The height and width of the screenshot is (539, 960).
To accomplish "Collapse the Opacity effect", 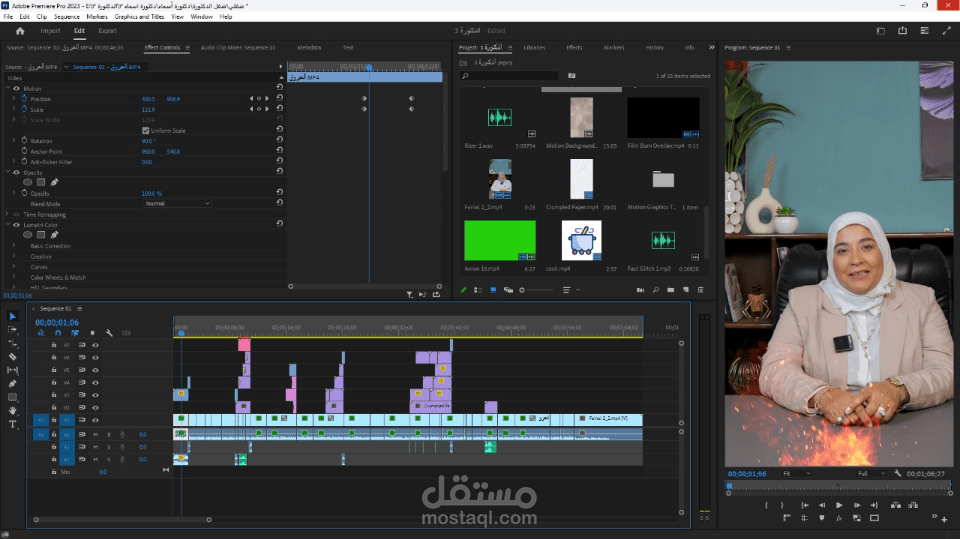I will pyautogui.click(x=7, y=172).
